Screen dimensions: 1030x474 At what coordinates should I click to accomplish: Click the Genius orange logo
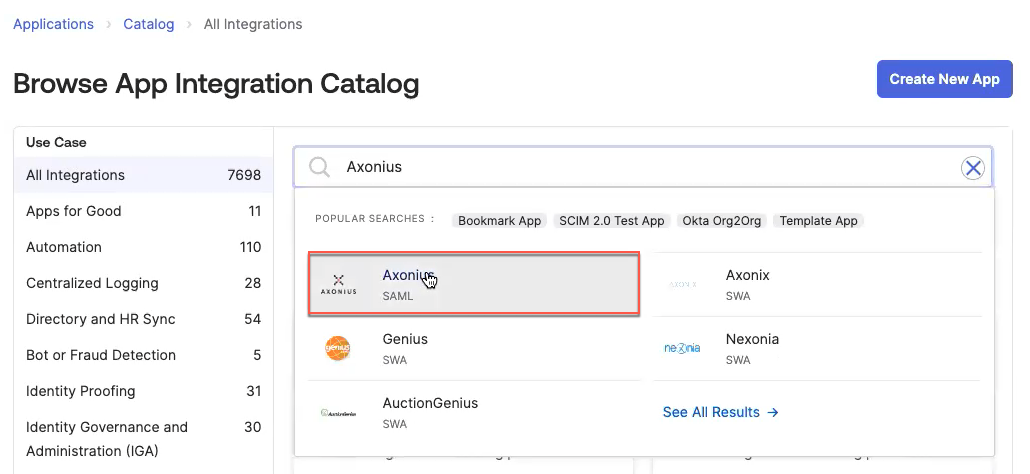(x=338, y=348)
